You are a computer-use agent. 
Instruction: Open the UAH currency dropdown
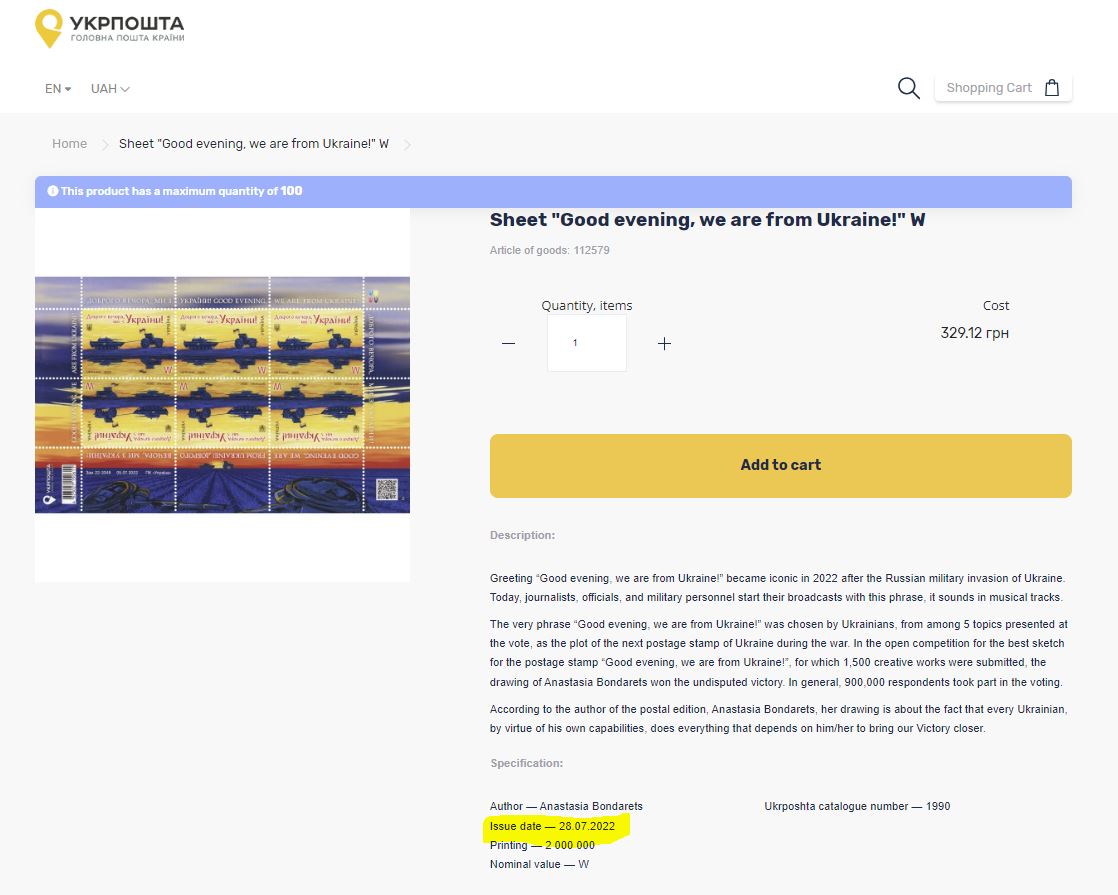(110, 88)
